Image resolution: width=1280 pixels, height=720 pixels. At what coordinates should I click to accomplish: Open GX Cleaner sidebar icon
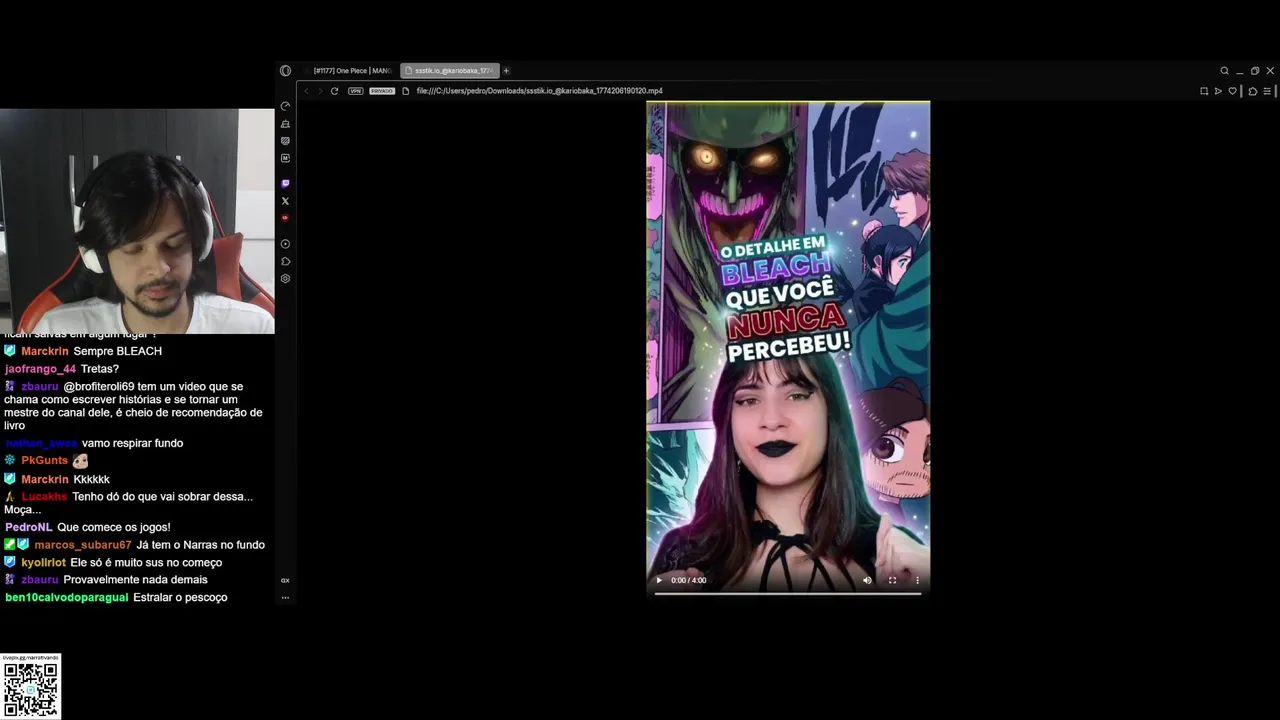(285, 124)
